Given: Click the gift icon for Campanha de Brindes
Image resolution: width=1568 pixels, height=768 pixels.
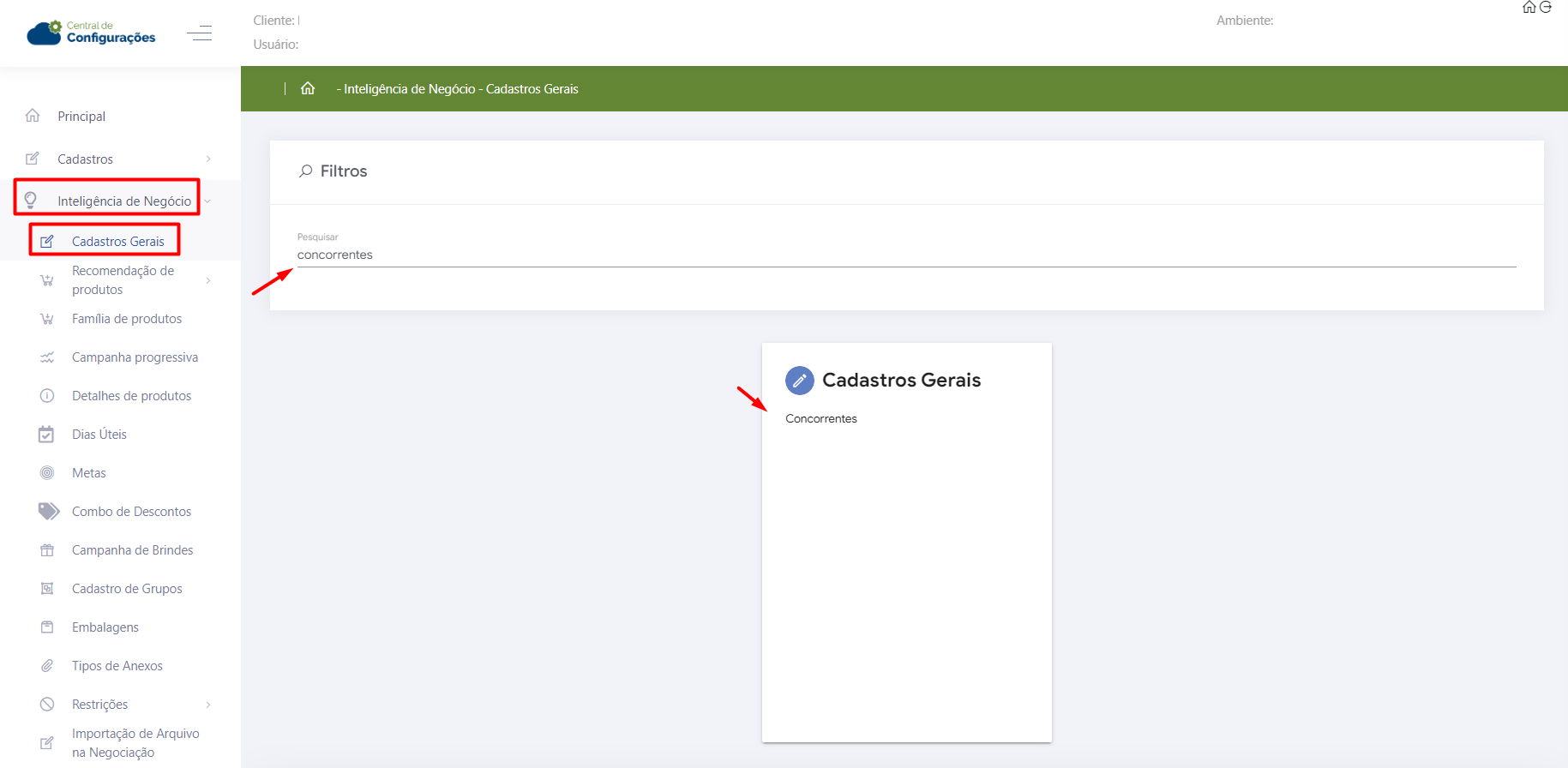Looking at the screenshot, I should coord(47,550).
